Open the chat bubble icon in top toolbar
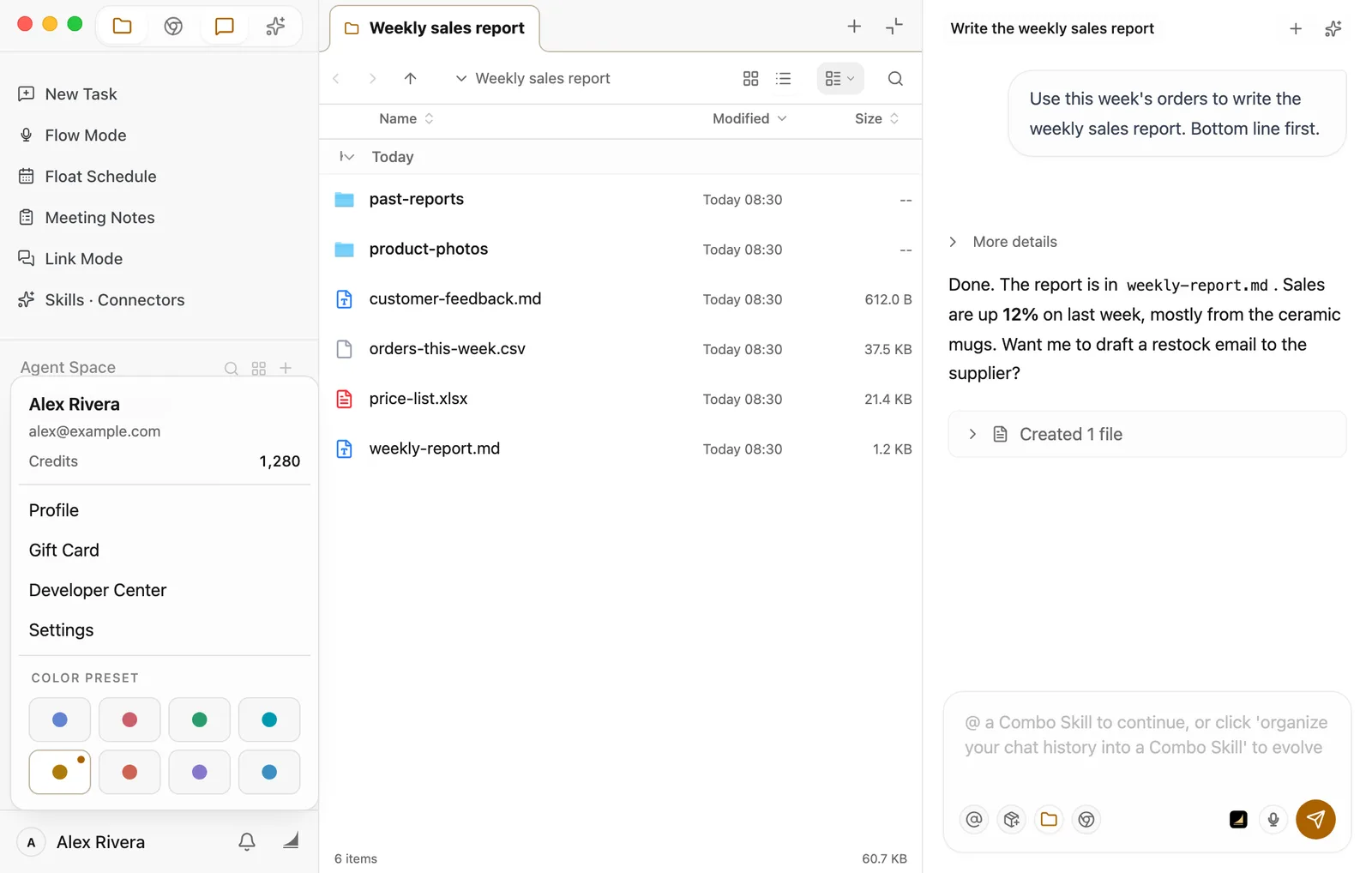The height and width of the screenshot is (873, 1372). pyautogui.click(x=225, y=27)
